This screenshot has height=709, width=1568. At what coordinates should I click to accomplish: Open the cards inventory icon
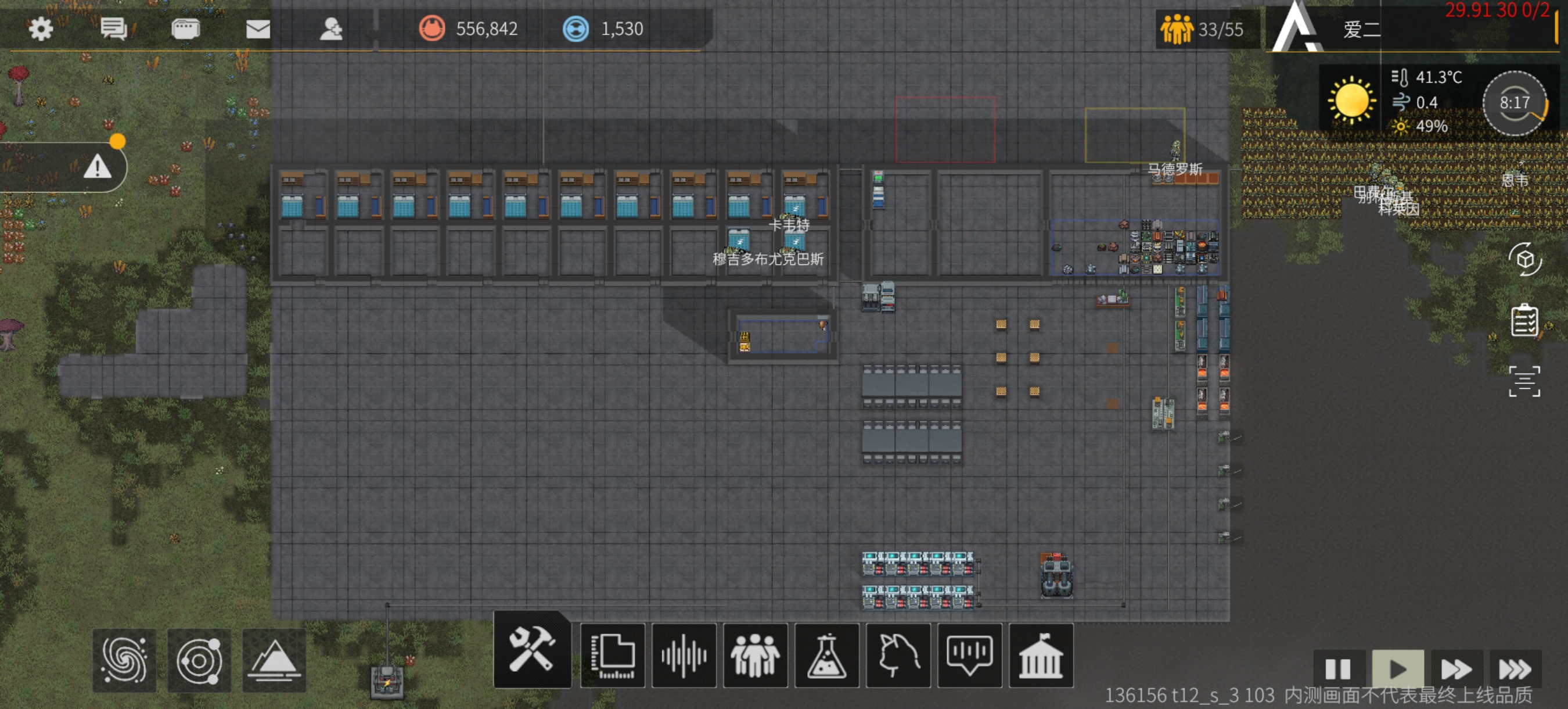pos(186,28)
